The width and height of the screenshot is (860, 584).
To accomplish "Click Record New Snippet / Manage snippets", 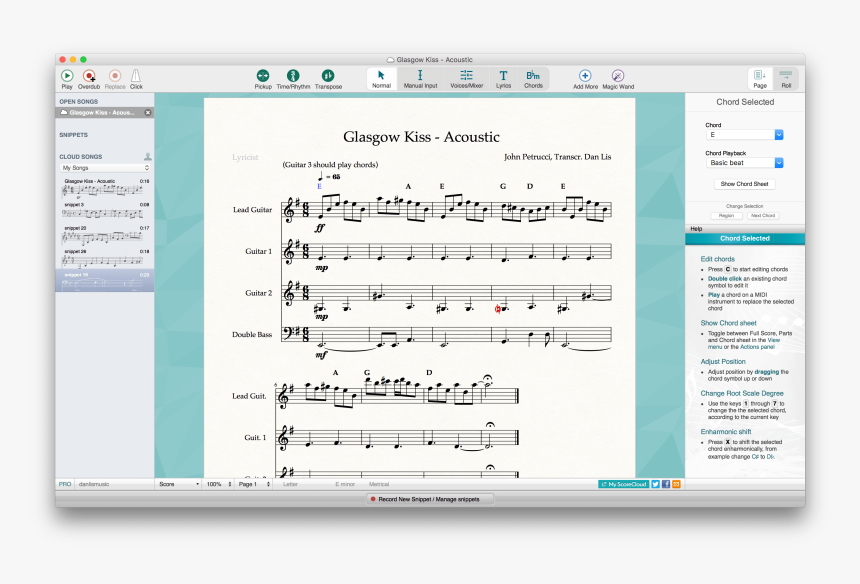I will point(430,499).
